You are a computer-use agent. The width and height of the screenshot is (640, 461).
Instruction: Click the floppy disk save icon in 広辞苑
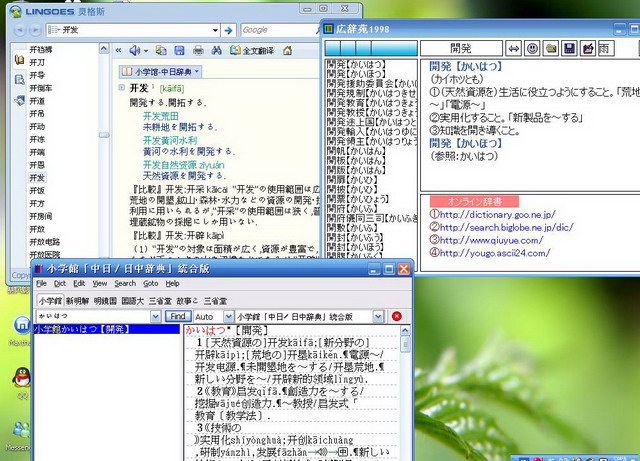pyautogui.click(x=569, y=49)
